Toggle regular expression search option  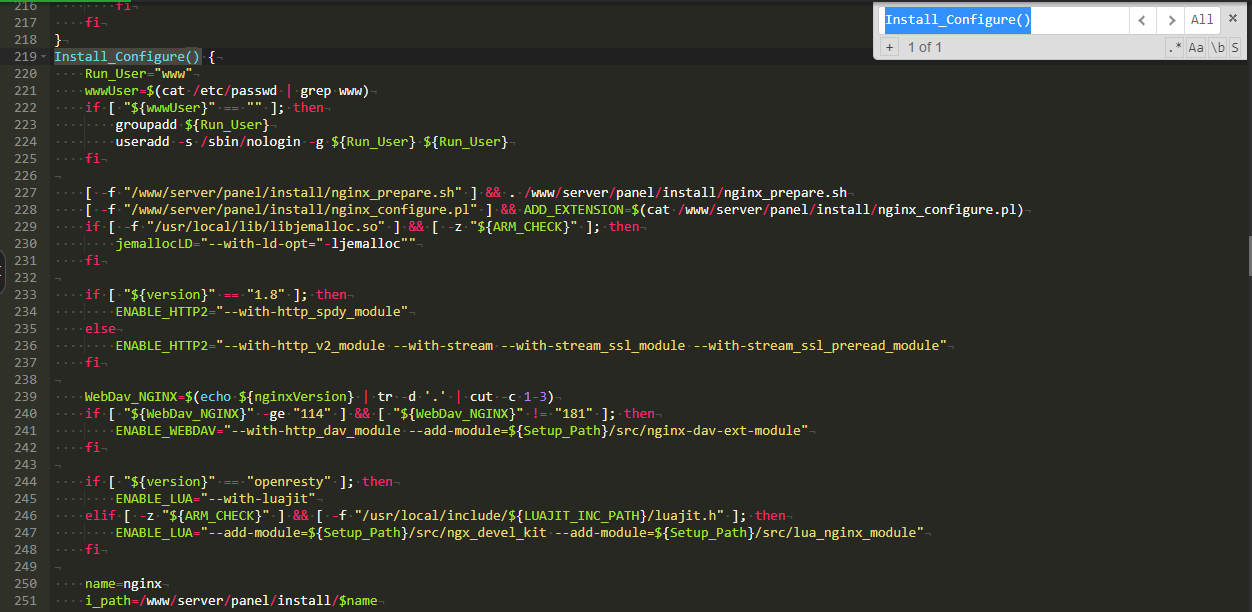pyautogui.click(x=1174, y=47)
